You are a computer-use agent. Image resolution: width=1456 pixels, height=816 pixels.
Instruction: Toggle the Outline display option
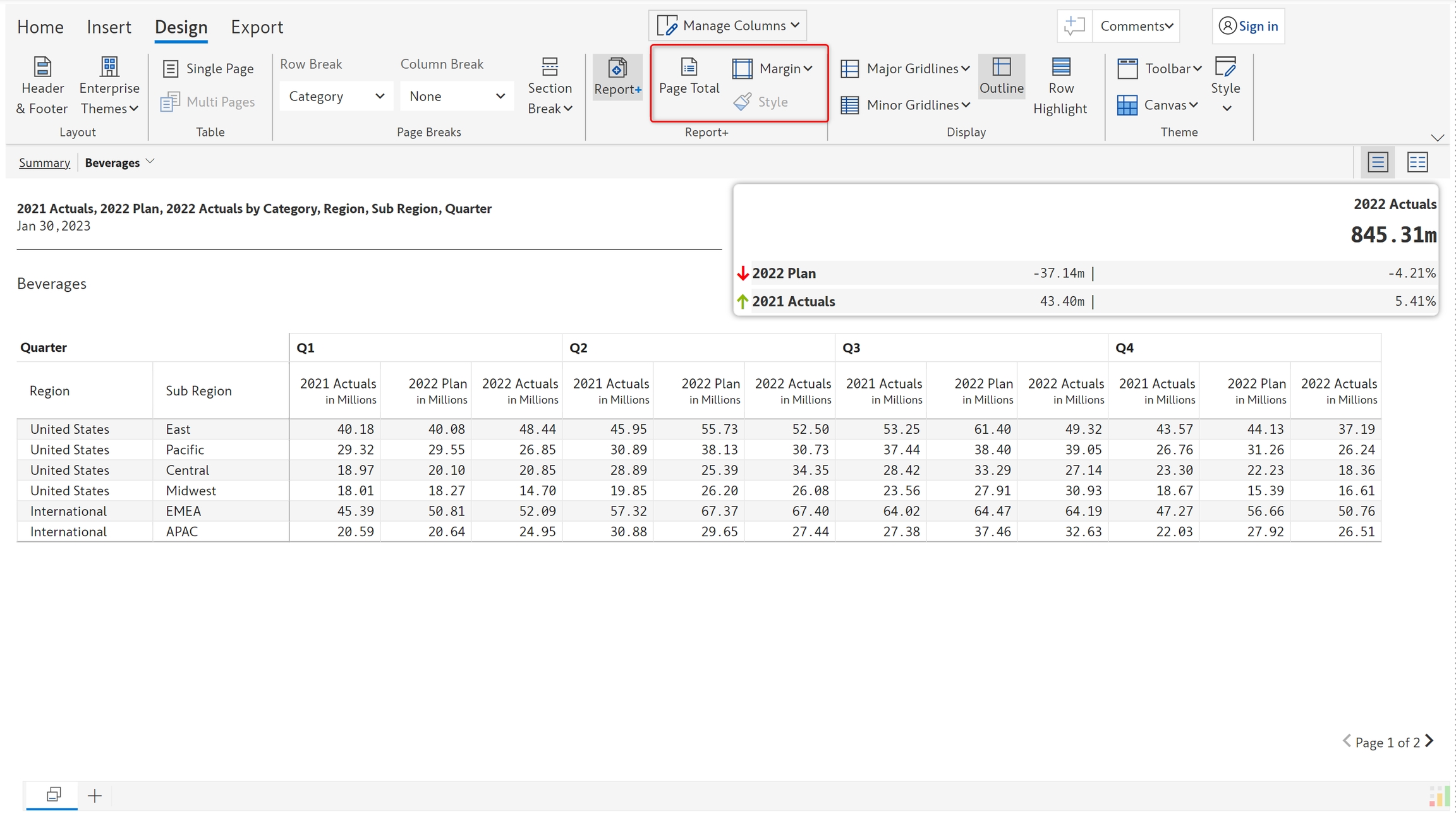tap(1002, 76)
